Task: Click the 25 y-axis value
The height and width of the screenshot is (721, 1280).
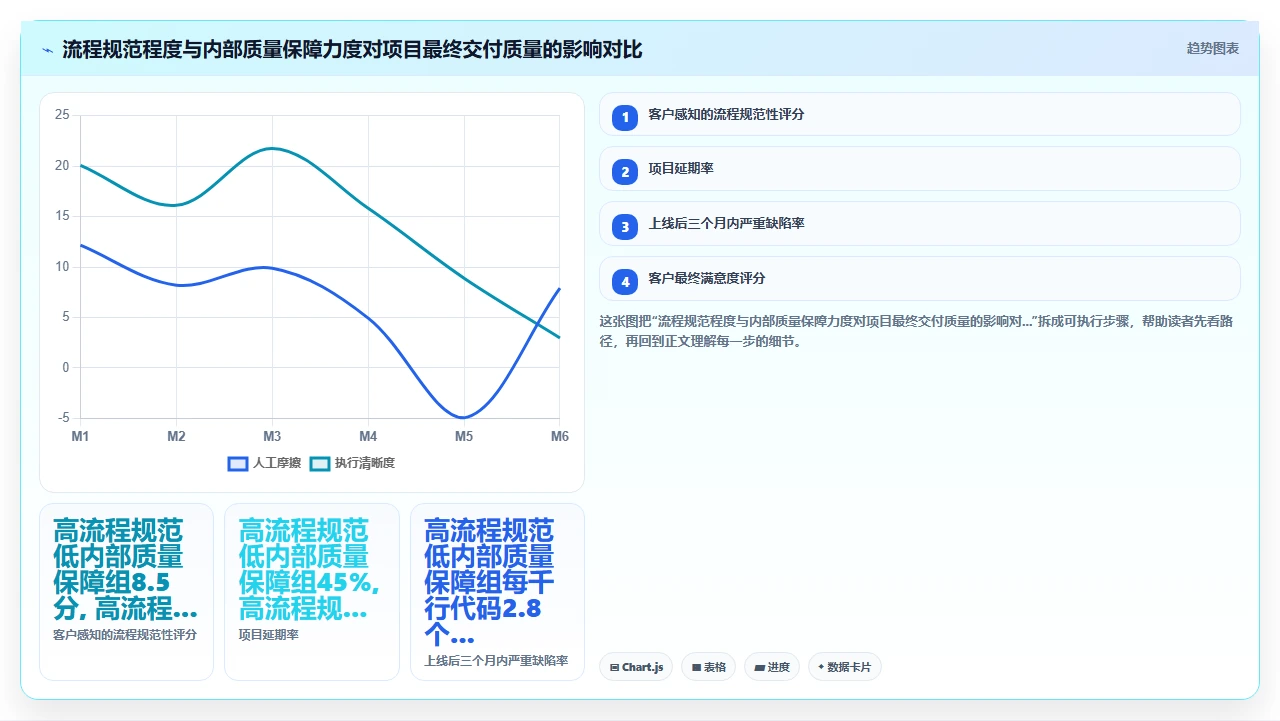Action: click(x=62, y=115)
